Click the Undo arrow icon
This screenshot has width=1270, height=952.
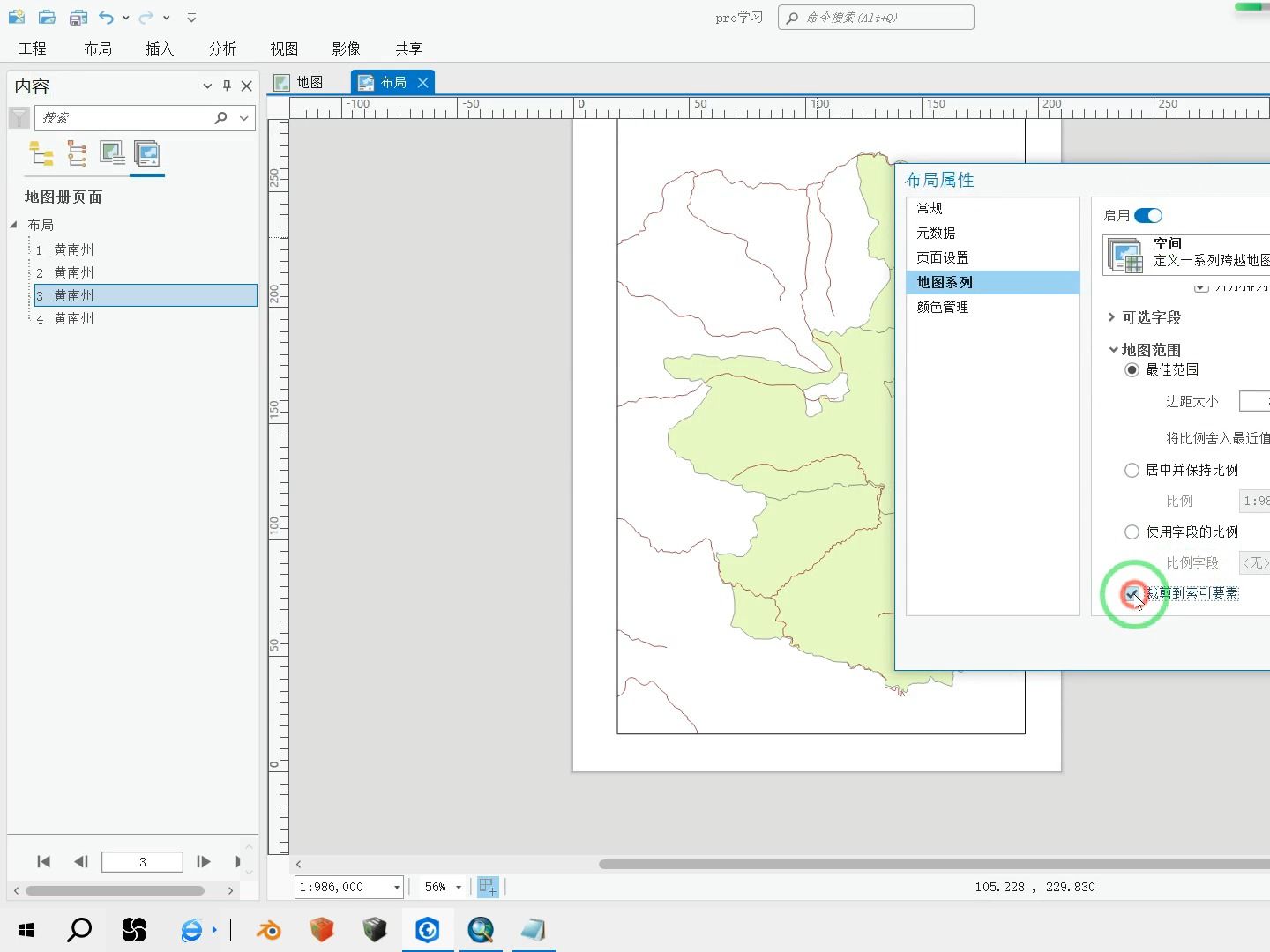(x=107, y=17)
